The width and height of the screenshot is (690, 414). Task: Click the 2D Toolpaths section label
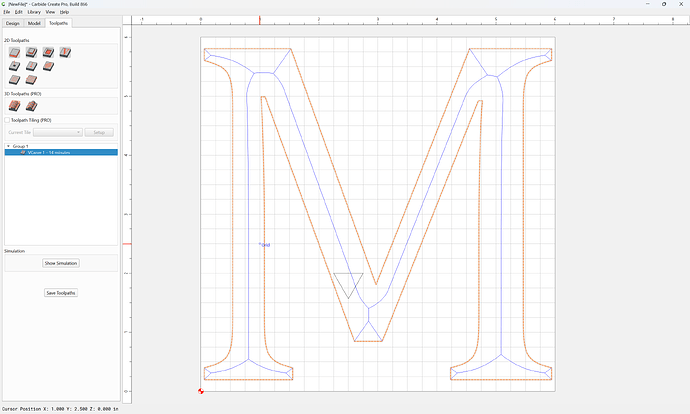point(17,40)
